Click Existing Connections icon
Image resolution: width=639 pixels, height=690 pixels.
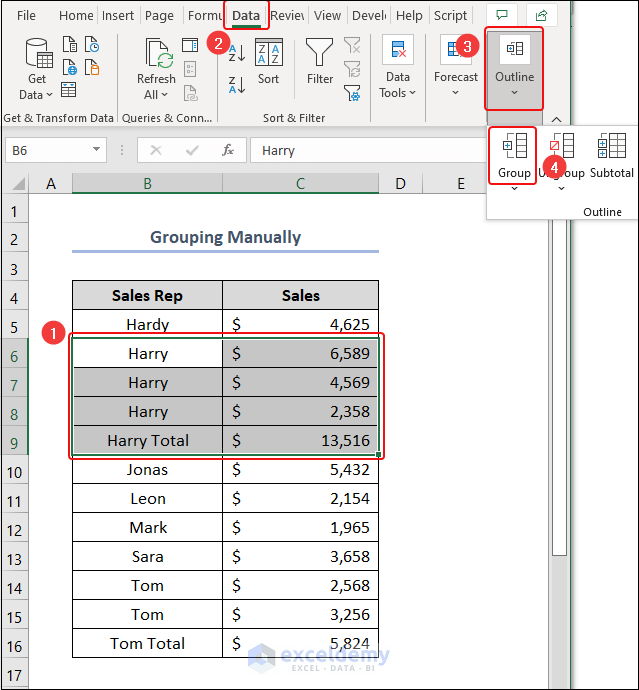point(92,67)
